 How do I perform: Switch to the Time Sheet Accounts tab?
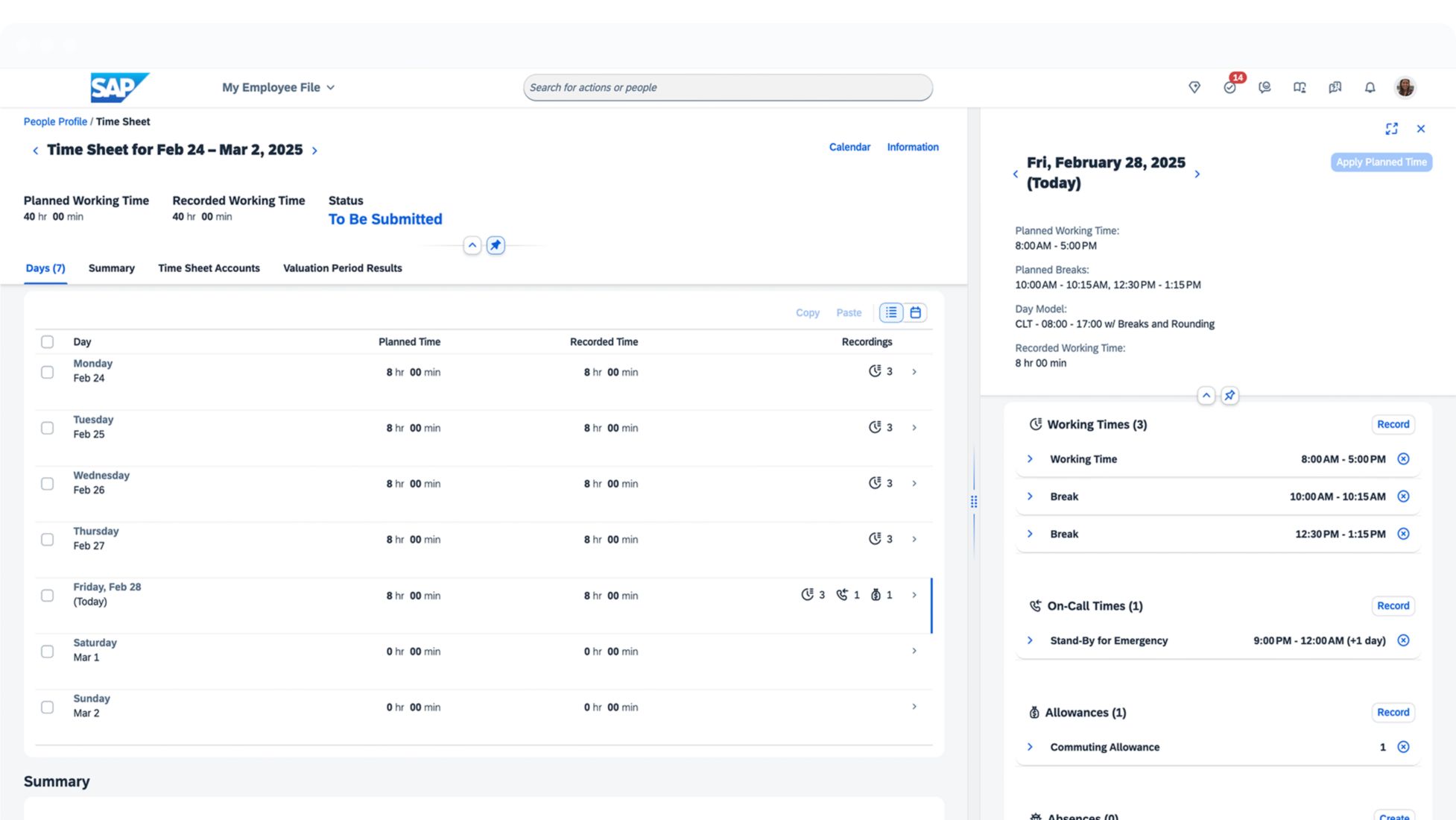(209, 268)
